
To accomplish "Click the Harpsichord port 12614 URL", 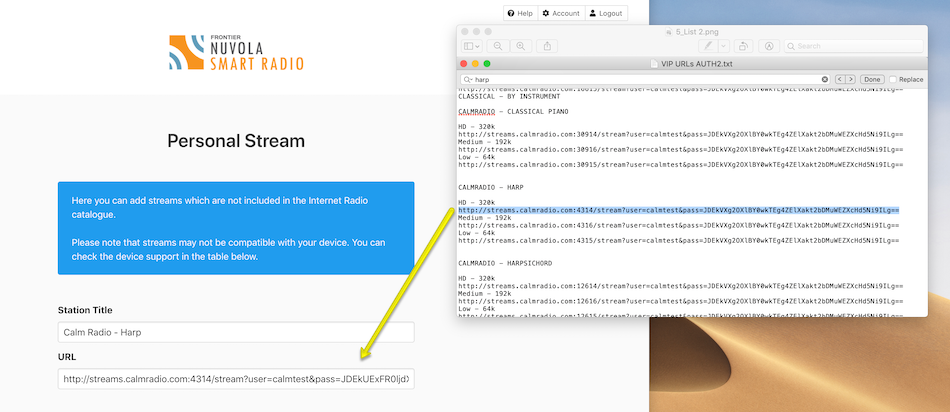I will [680, 286].
